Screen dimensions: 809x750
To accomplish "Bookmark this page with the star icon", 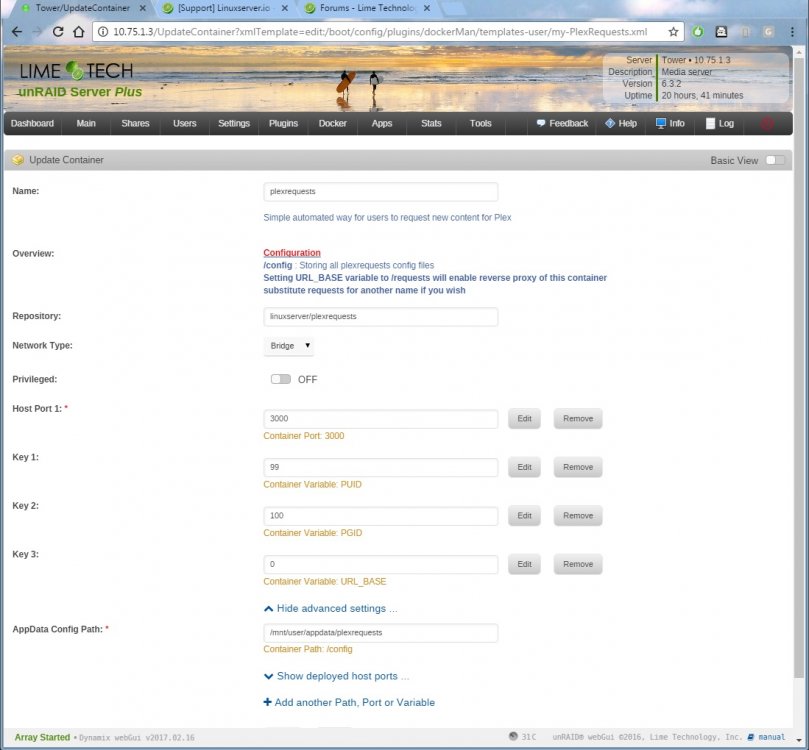I will point(673,32).
